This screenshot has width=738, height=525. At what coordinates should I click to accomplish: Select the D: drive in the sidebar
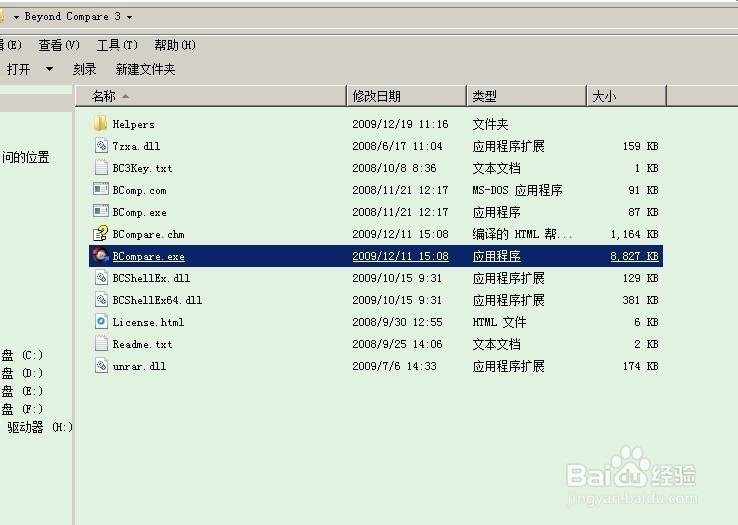pyautogui.click(x=22, y=373)
